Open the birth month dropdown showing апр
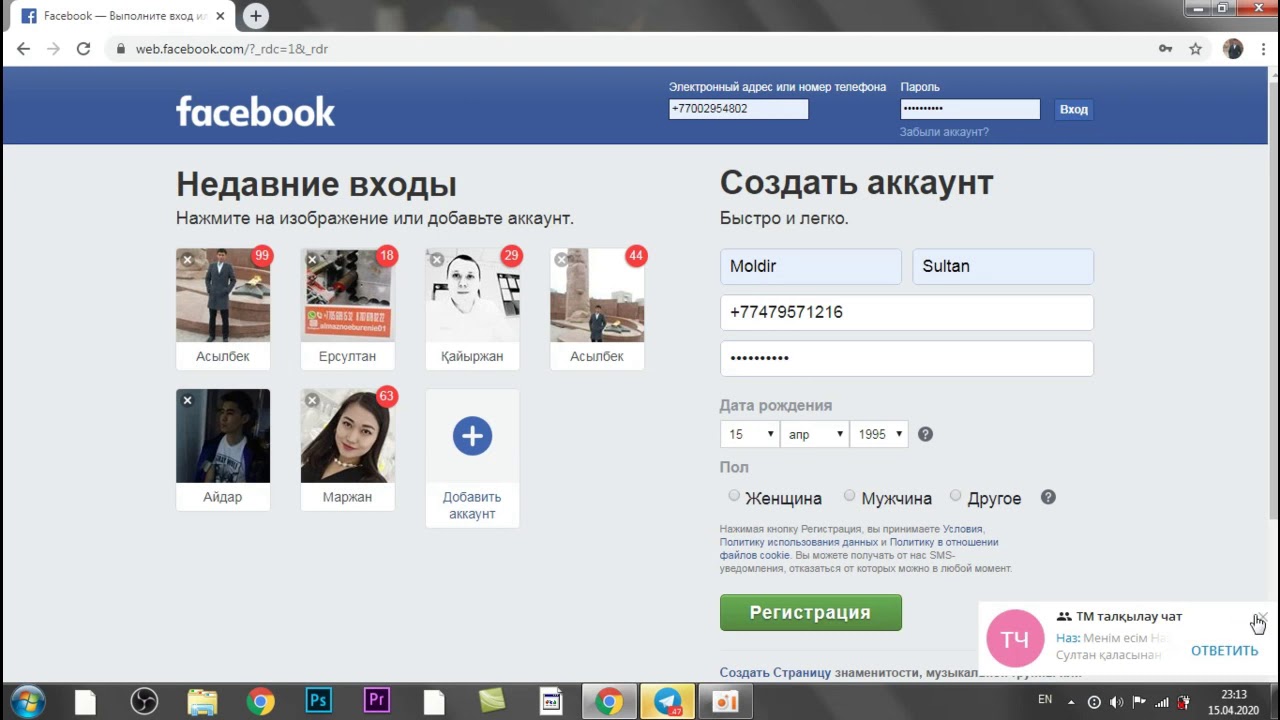This screenshot has width=1280, height=720. click(x=814, y=434)
